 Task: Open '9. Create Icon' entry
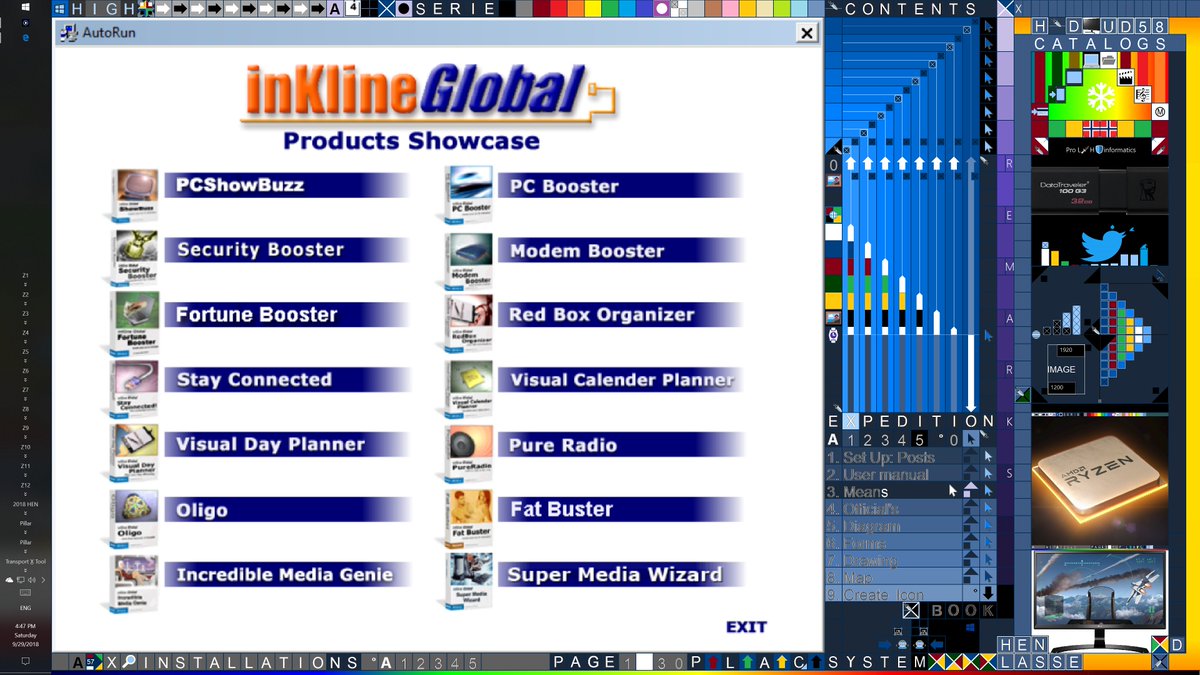pyautogui.click(x=893, y=594)
